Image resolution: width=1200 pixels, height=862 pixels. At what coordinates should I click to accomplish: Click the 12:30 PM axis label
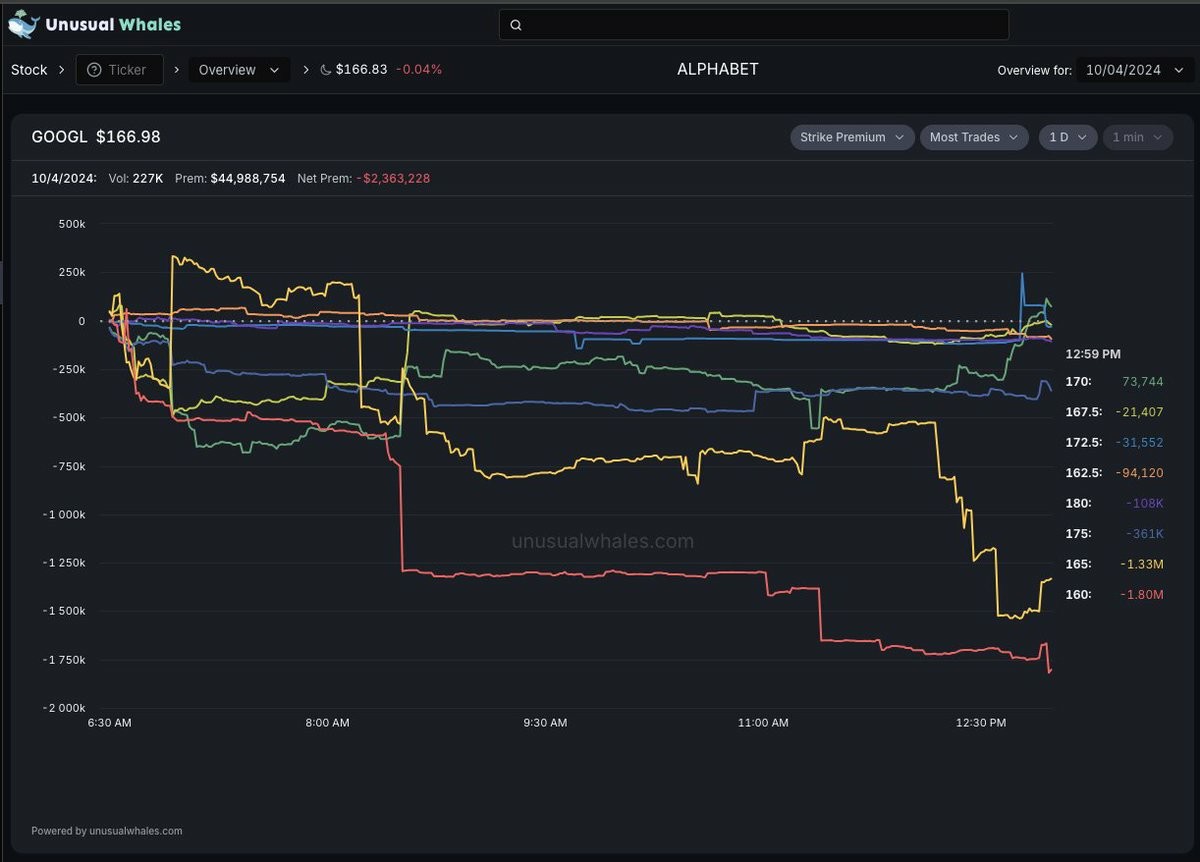tap(981, 723)
